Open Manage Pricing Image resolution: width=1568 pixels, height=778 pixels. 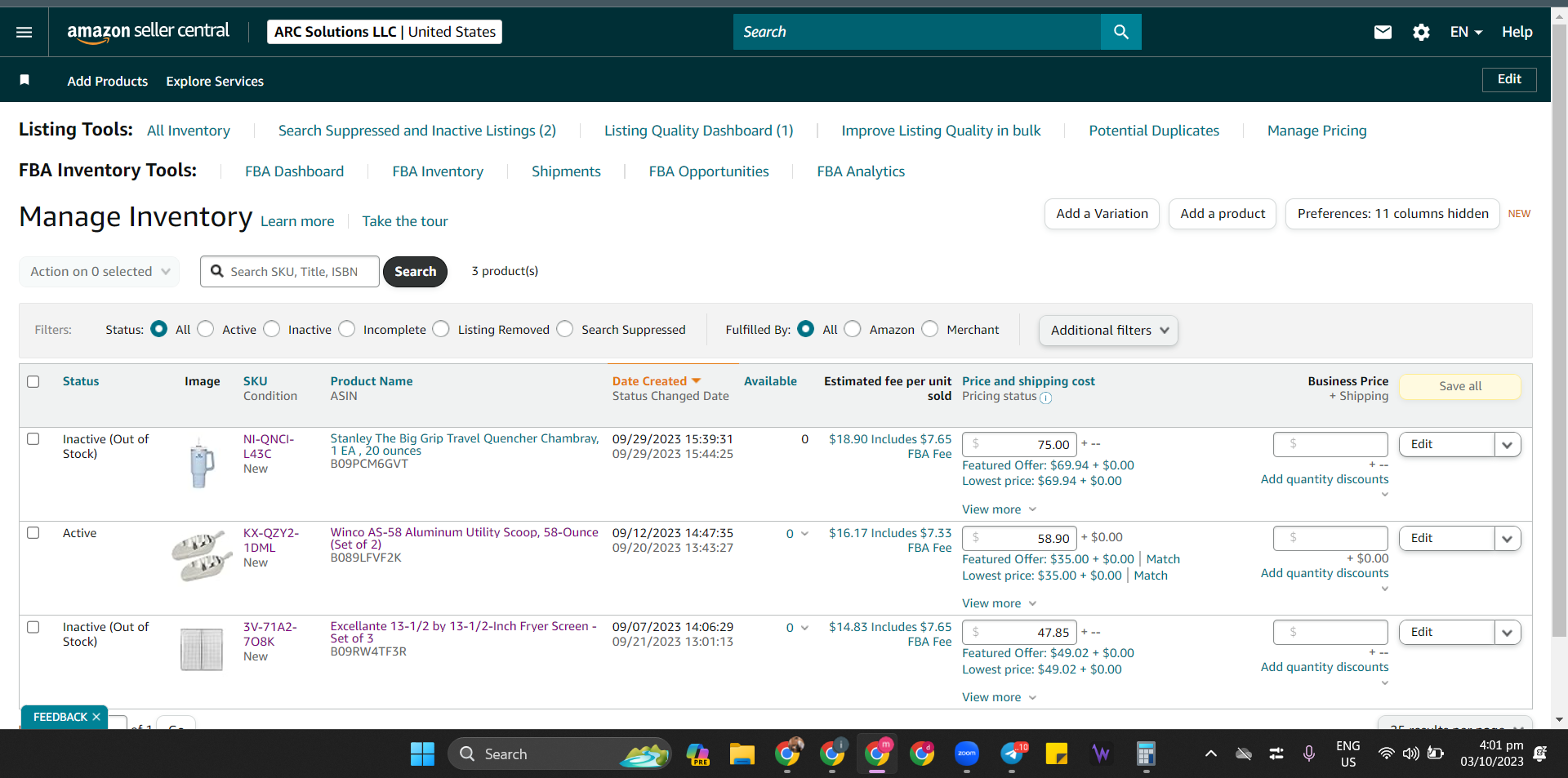(1317, 131)
